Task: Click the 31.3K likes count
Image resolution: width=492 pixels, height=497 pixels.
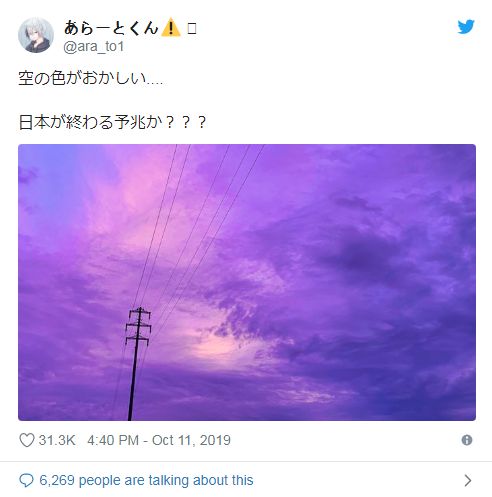Action: (57, 440)
